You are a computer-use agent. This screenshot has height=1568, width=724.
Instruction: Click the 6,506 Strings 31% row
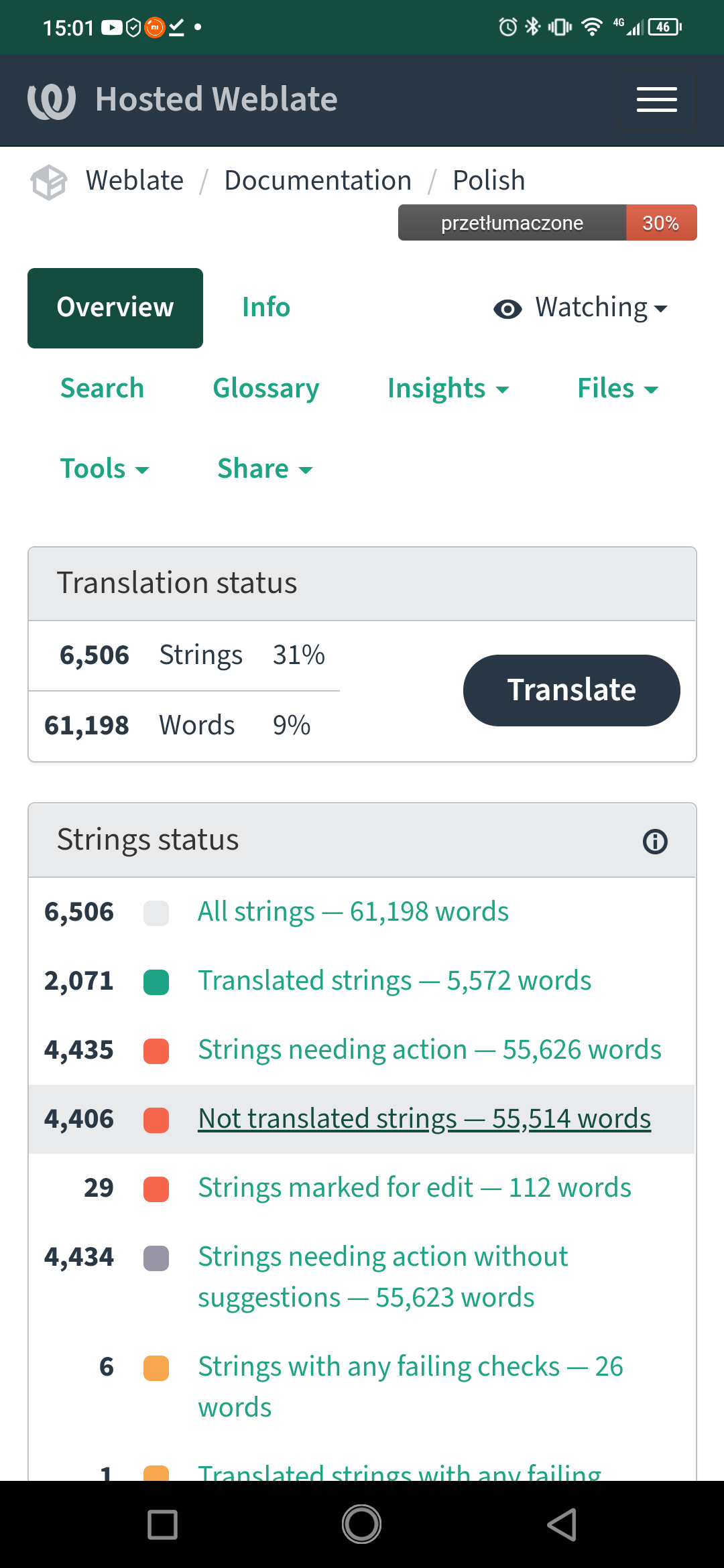(184, 655)
